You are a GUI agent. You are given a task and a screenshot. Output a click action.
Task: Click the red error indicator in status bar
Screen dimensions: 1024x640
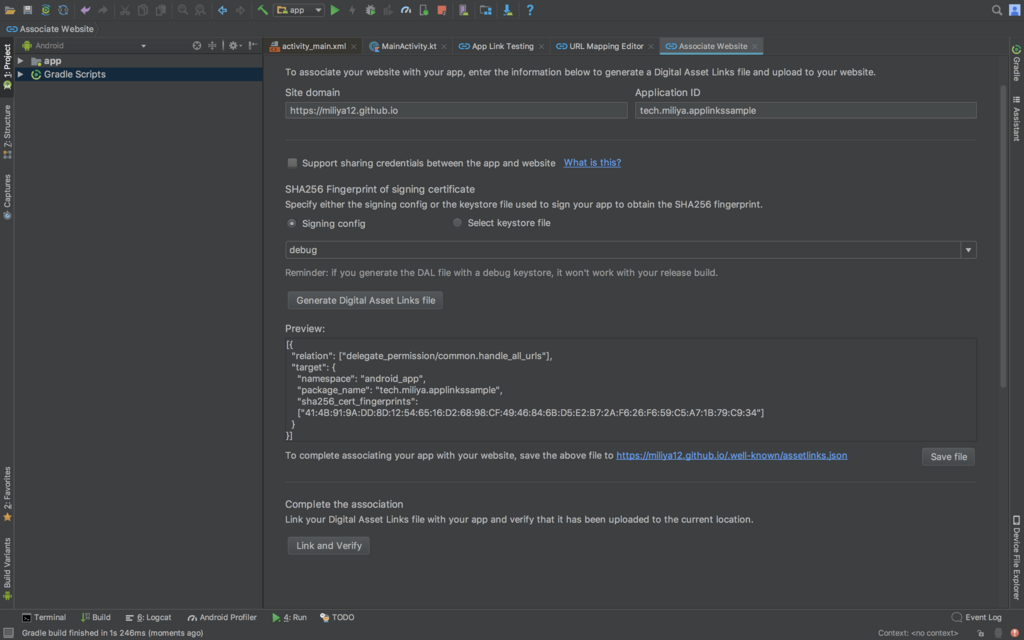click(x=1014, y=633)
